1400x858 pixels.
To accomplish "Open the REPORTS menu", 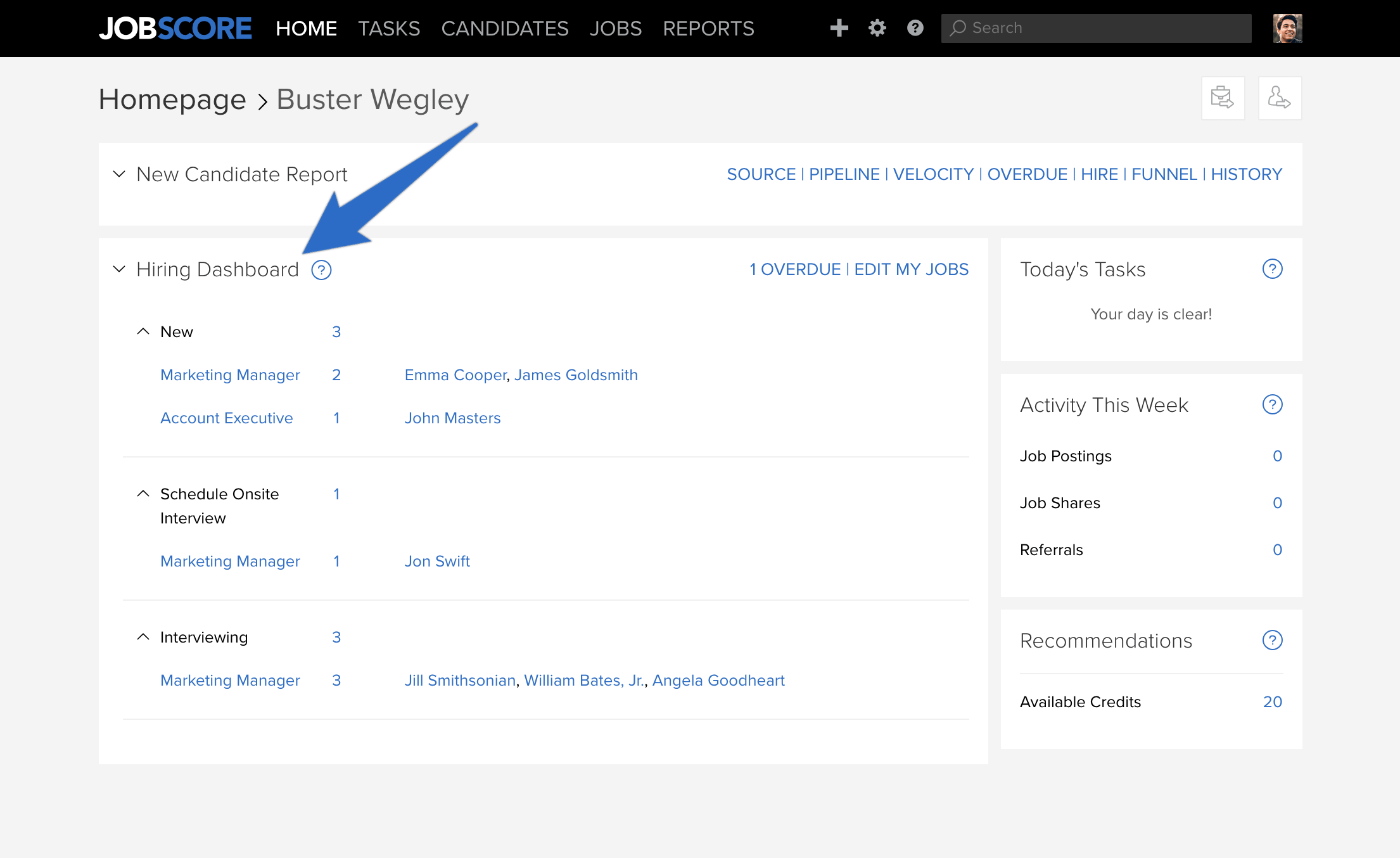I will point(708,29).
